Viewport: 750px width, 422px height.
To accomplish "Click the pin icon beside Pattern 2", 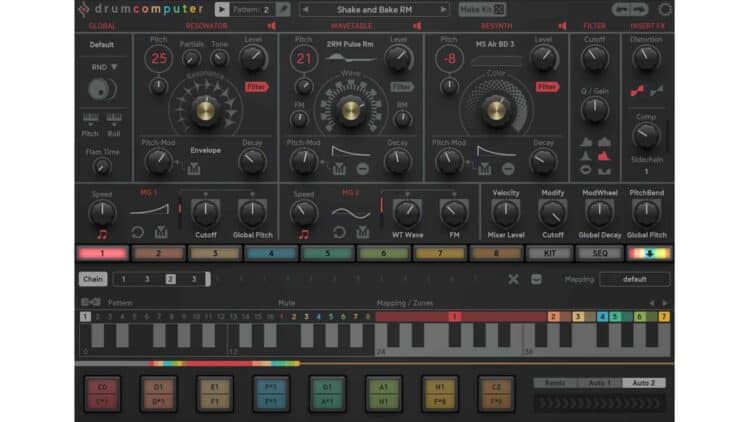I will coord(283,10).
